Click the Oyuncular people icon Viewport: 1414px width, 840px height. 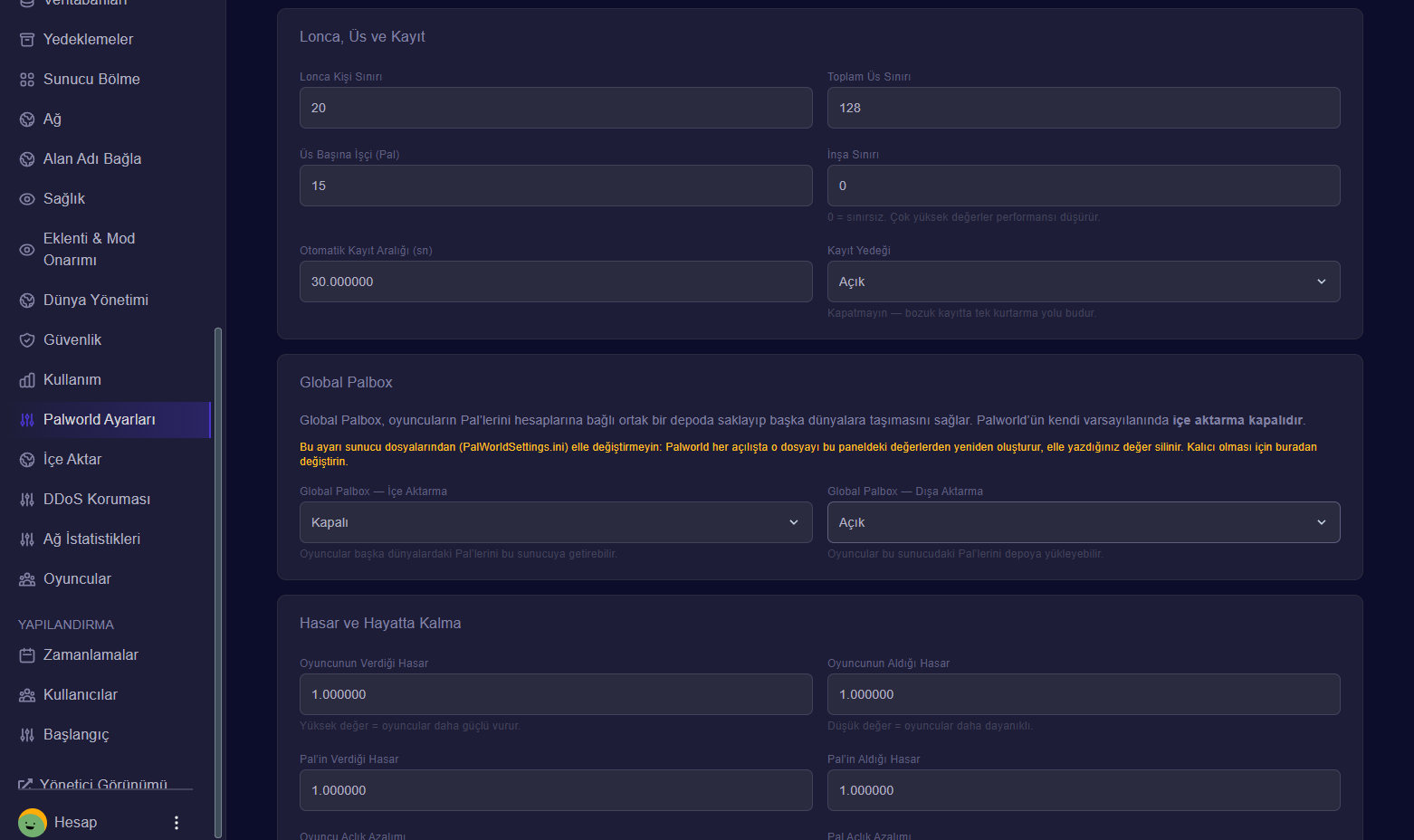coord(27,579)
